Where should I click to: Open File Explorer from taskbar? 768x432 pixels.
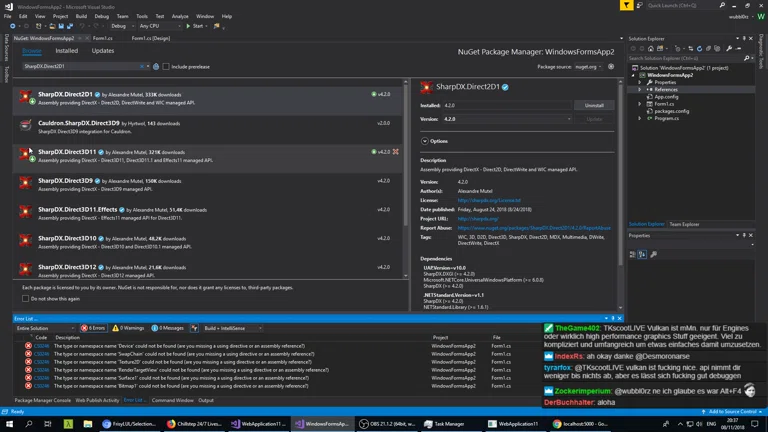click(88, 424)
